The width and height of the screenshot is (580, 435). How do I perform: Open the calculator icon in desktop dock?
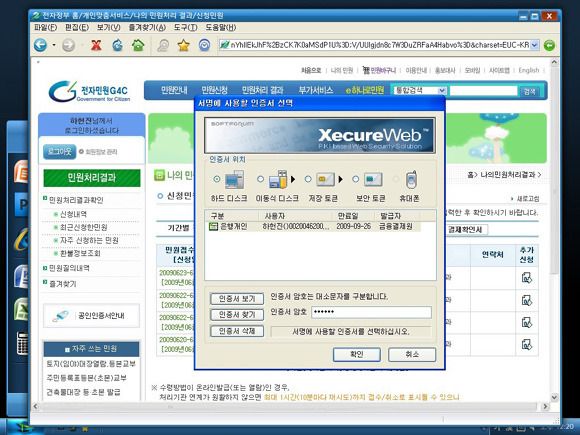23,344
